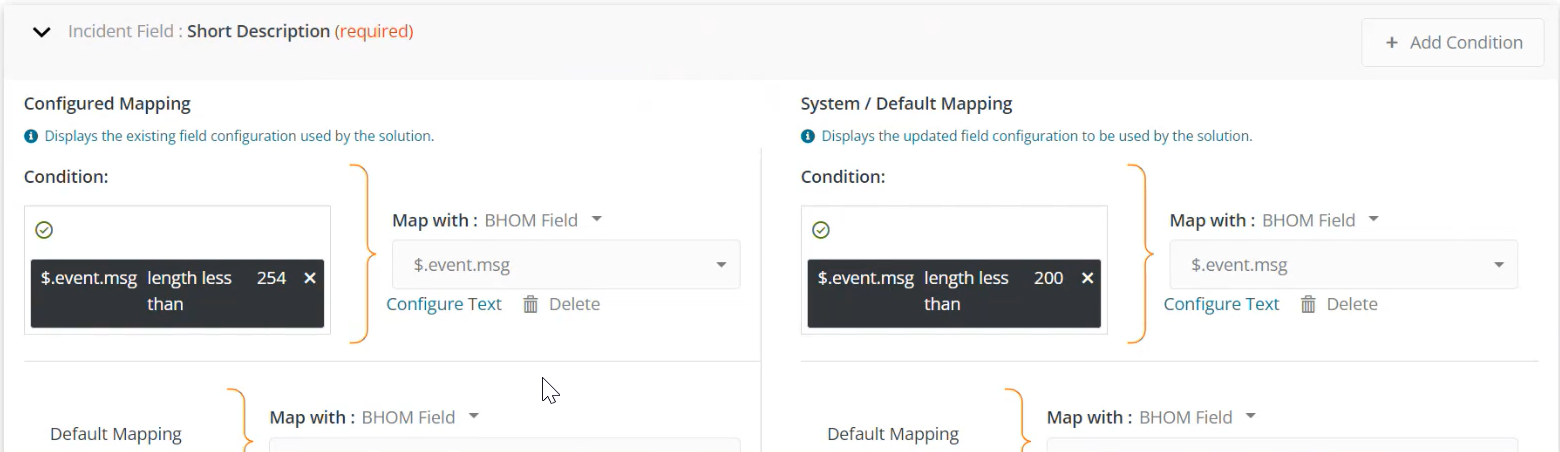Click Condition label in System / Default Mapping
The image size is (1560, 452).
pos(843,176)
